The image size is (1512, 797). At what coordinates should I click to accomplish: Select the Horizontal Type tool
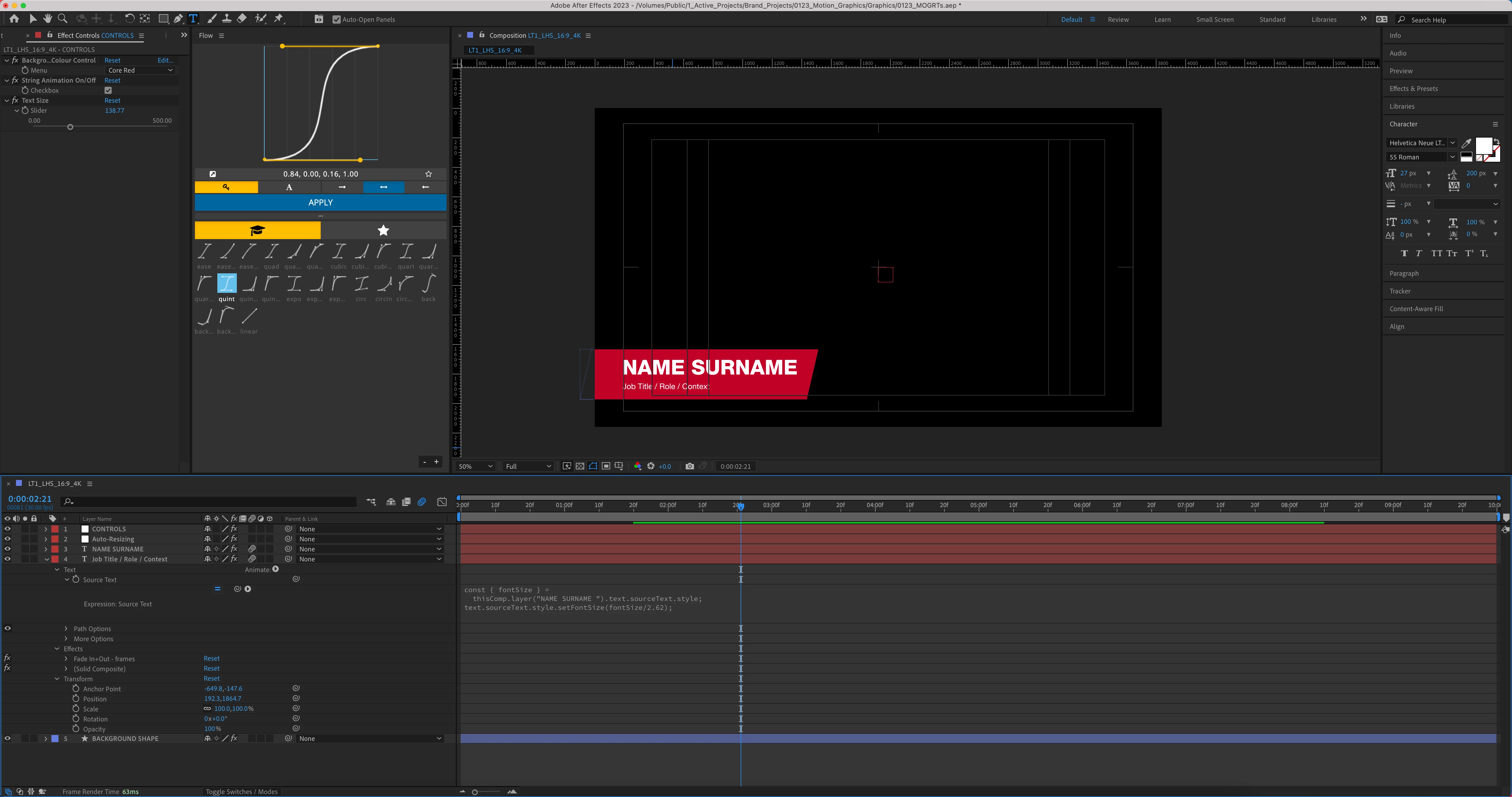point(193,19)
